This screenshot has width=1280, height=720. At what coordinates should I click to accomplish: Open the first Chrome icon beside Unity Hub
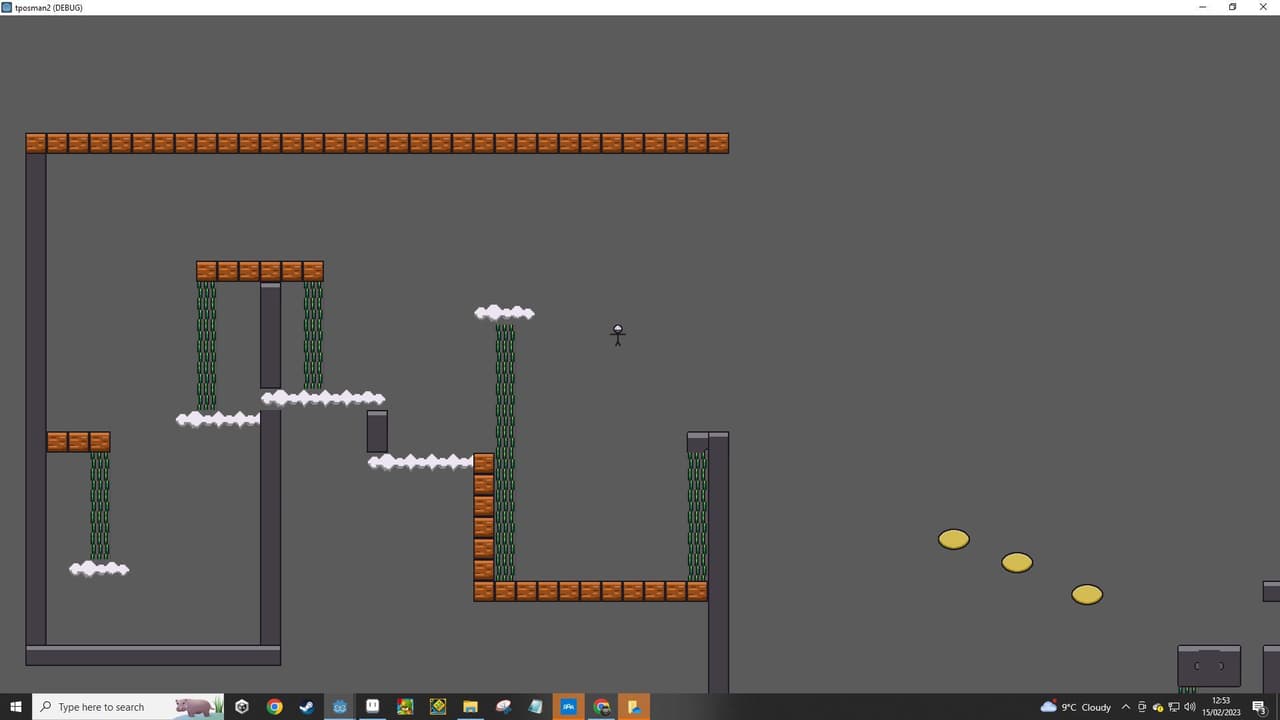275,707
